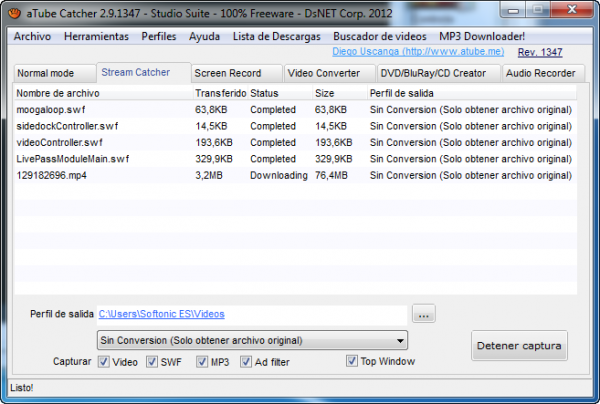
Task: Click the browse folder ellipsis button
Action: coord(424,314)
